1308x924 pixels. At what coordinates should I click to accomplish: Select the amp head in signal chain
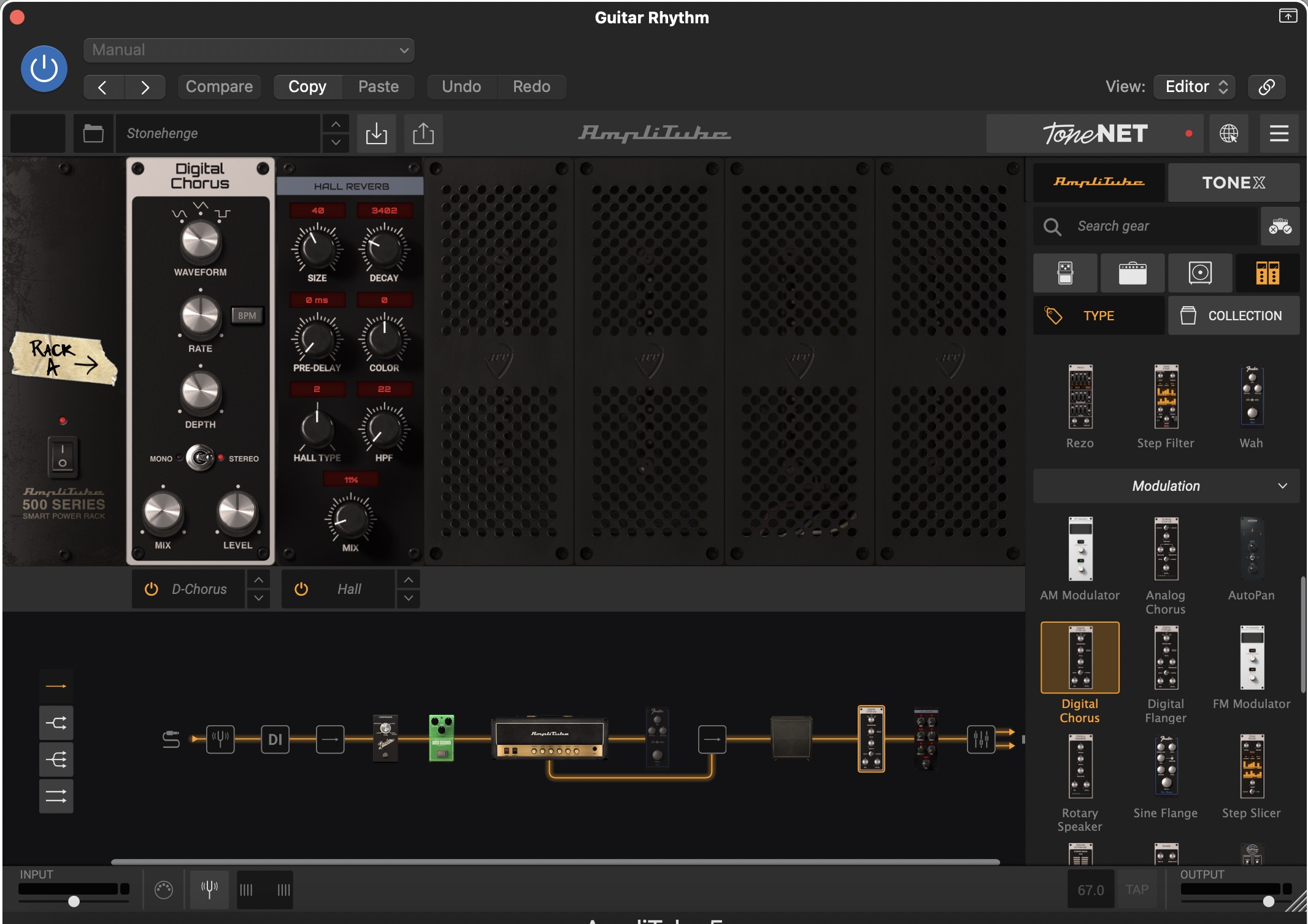click(x=550, y=739)
